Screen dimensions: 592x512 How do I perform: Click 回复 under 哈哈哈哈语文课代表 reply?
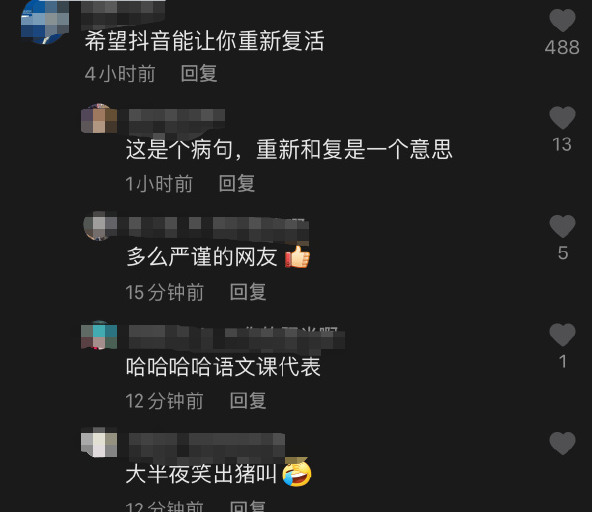[x=248, y=401]
